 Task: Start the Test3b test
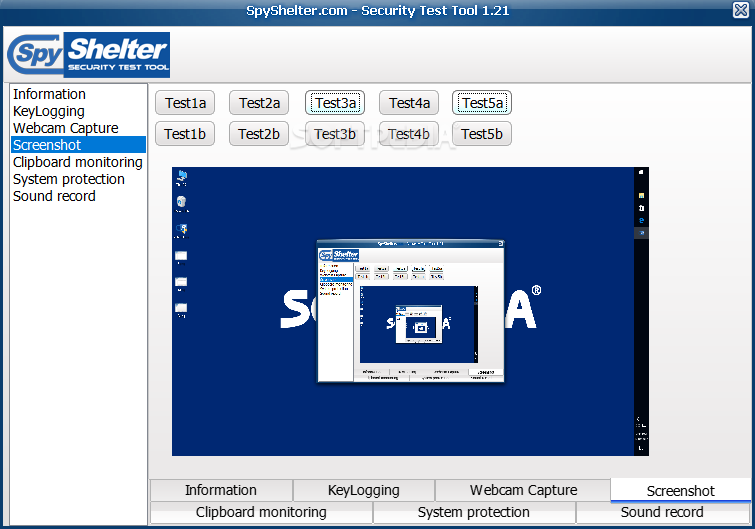point(335,134)
